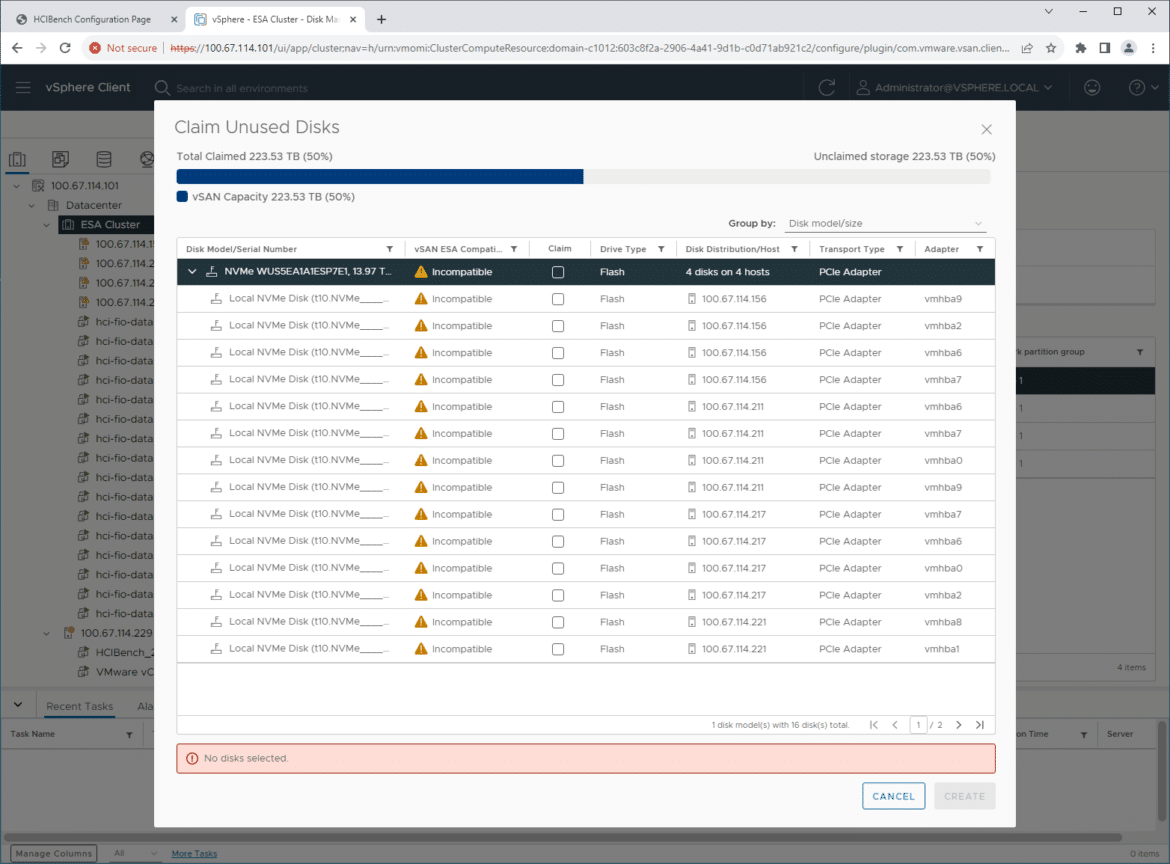This screenshot has height=864, width=1170.
Task: Check claim box for 100.67.114.221 vmhba1 disk
Action: click(557, 649)
